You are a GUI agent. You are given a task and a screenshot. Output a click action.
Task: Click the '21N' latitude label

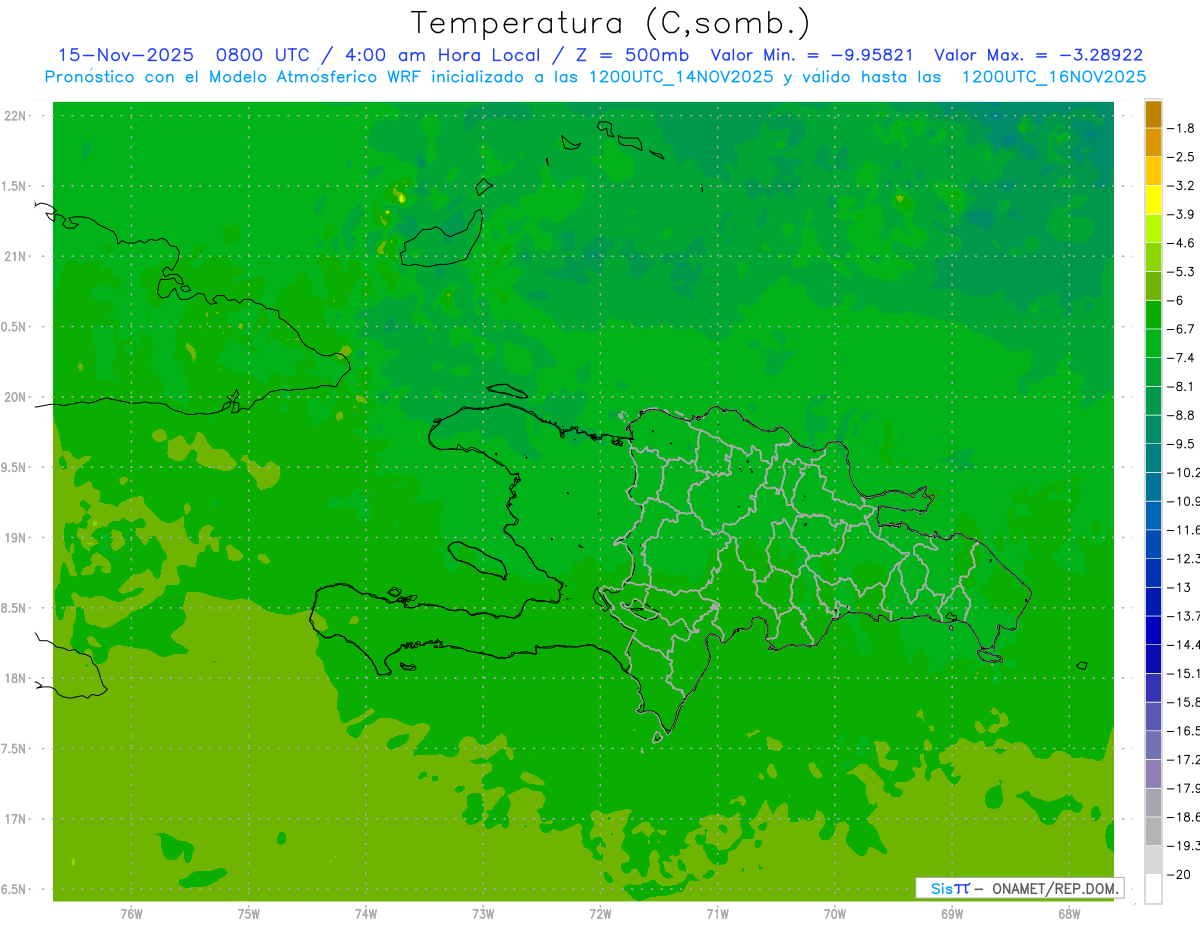(15, 257)
